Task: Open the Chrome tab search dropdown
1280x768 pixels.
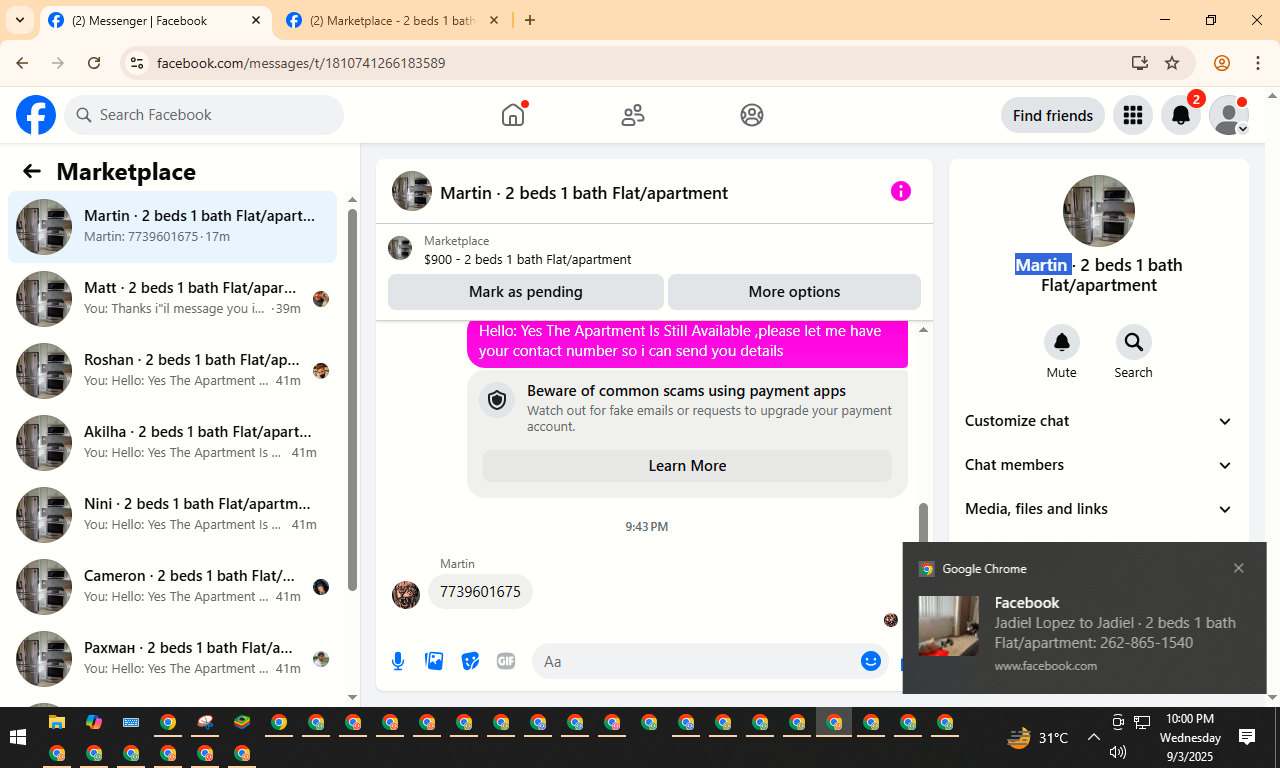Action: [19, 20]
